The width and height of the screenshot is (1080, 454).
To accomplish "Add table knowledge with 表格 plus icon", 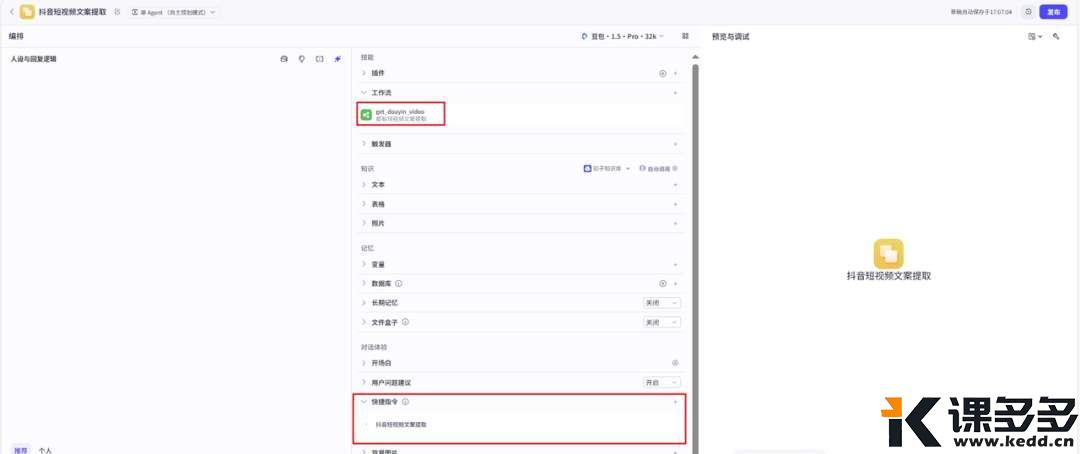I will tap(676, 204).
